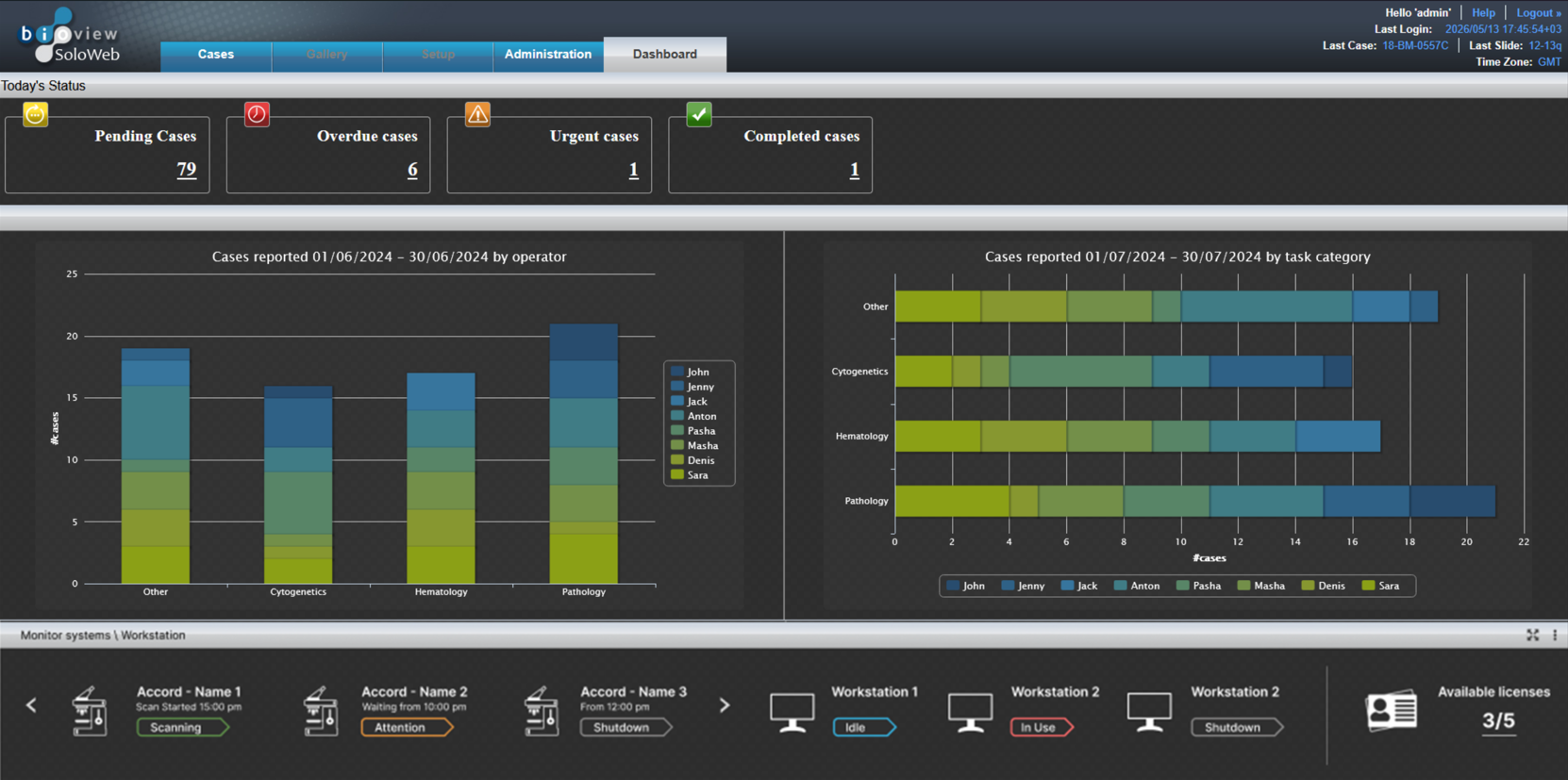The image size is (1568, 780).
Task: Toggle Pasha in the operator chart legend
Action: tap(693, 431)
